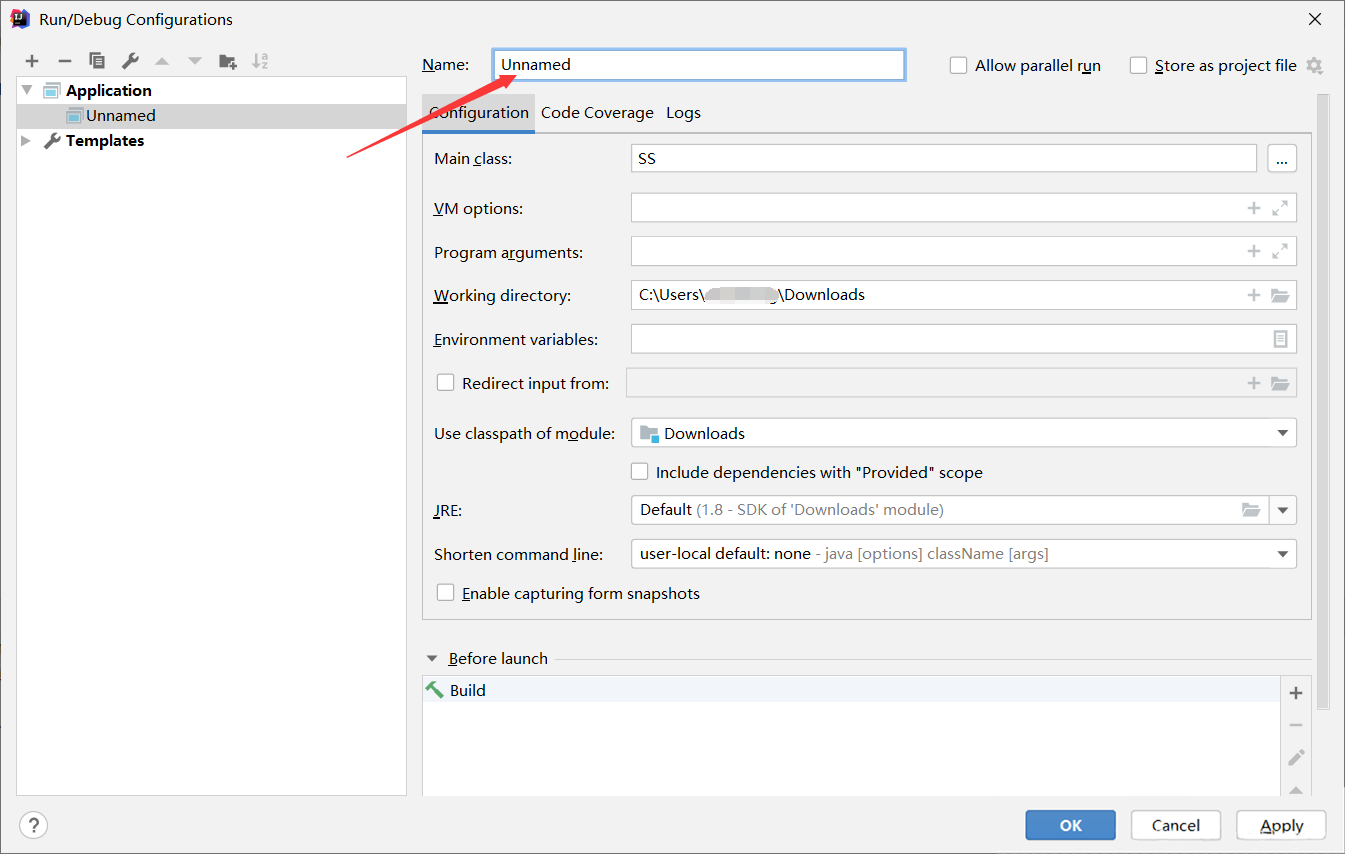Click the Apply button

click(x=1281, y=825)
